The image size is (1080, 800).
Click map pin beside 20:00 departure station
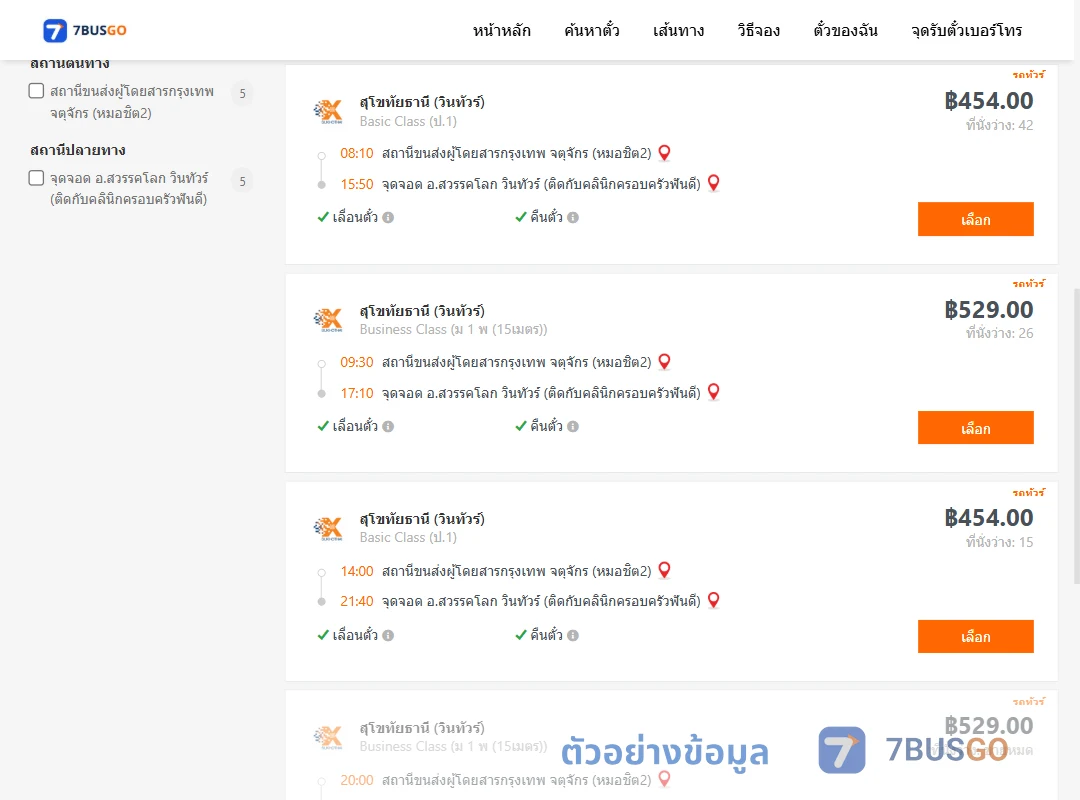665,779
